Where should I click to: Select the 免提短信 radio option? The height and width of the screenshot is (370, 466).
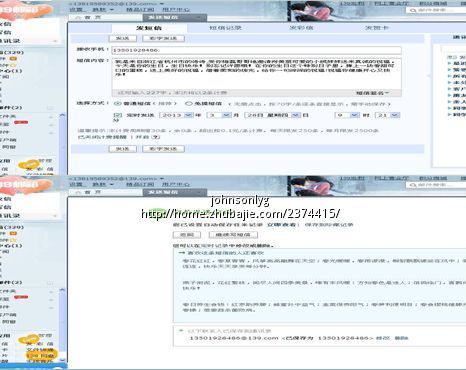click(189, 104)
